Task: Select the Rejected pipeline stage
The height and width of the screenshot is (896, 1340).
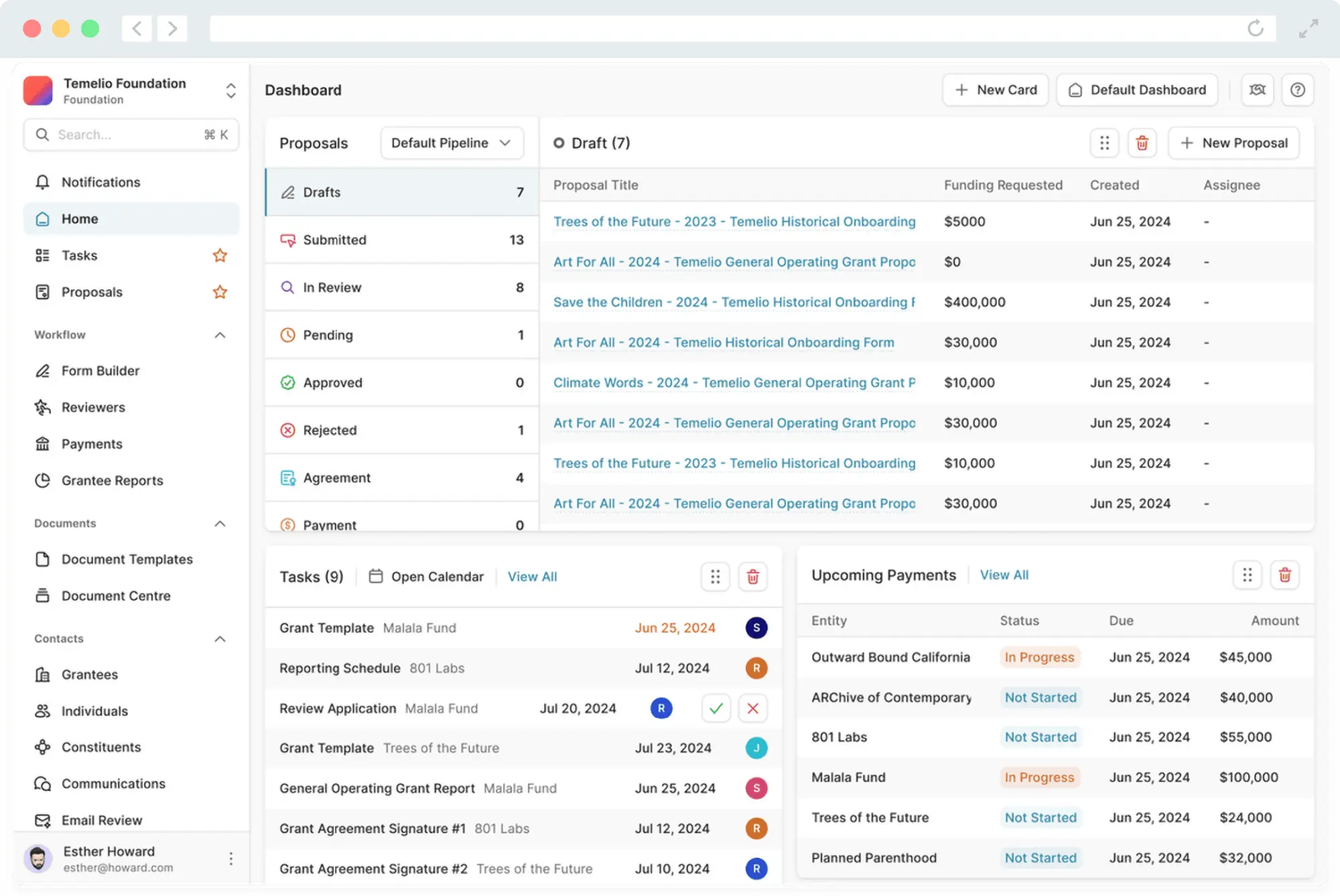Action: pos(402,430)
